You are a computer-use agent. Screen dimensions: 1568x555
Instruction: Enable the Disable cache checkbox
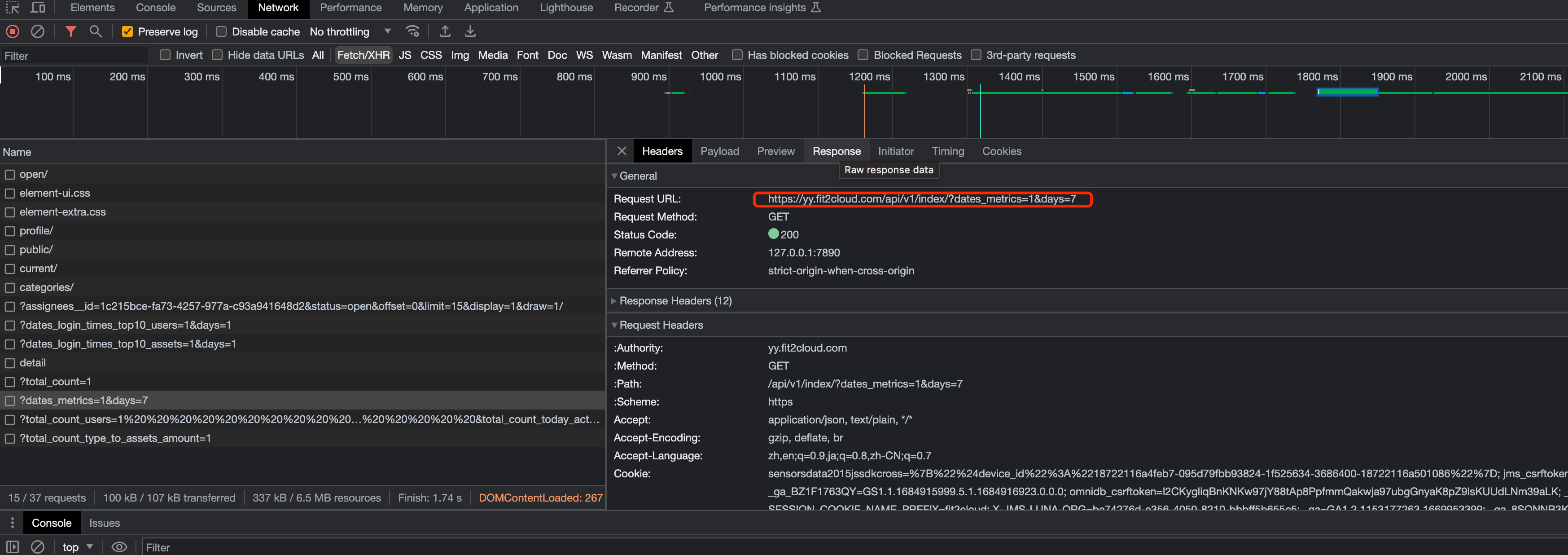[x=222, y=32]
